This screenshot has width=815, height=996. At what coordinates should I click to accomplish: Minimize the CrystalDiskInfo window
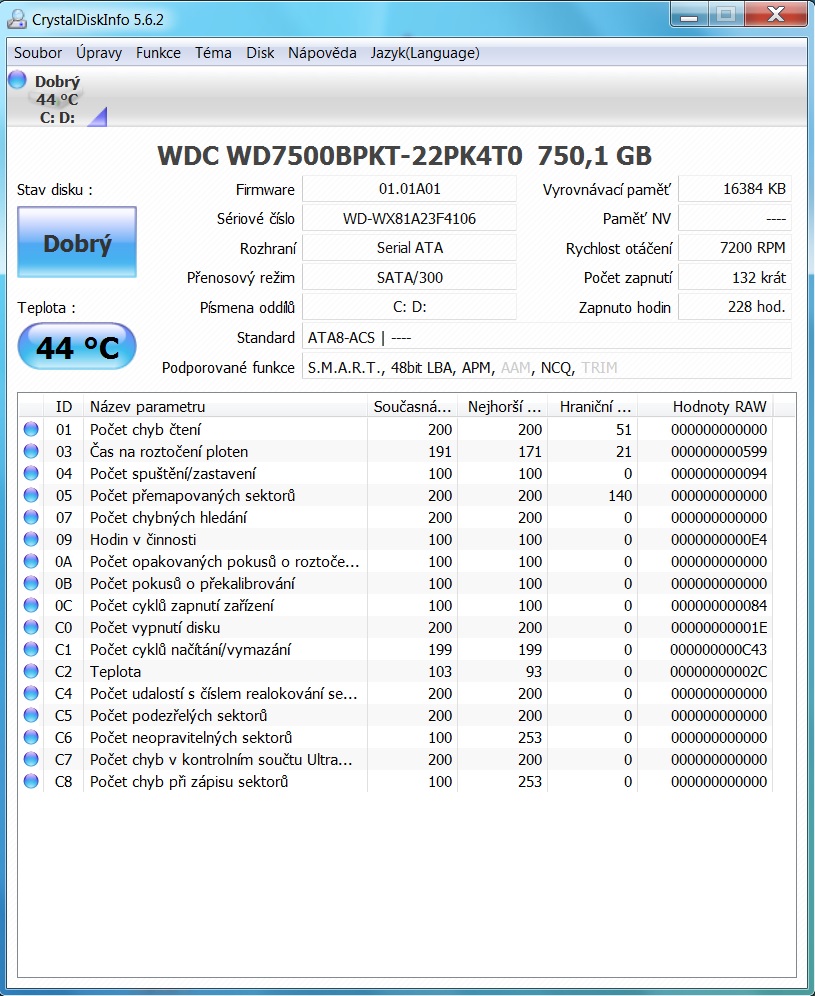pyautogui.click(x=689, y=15)
